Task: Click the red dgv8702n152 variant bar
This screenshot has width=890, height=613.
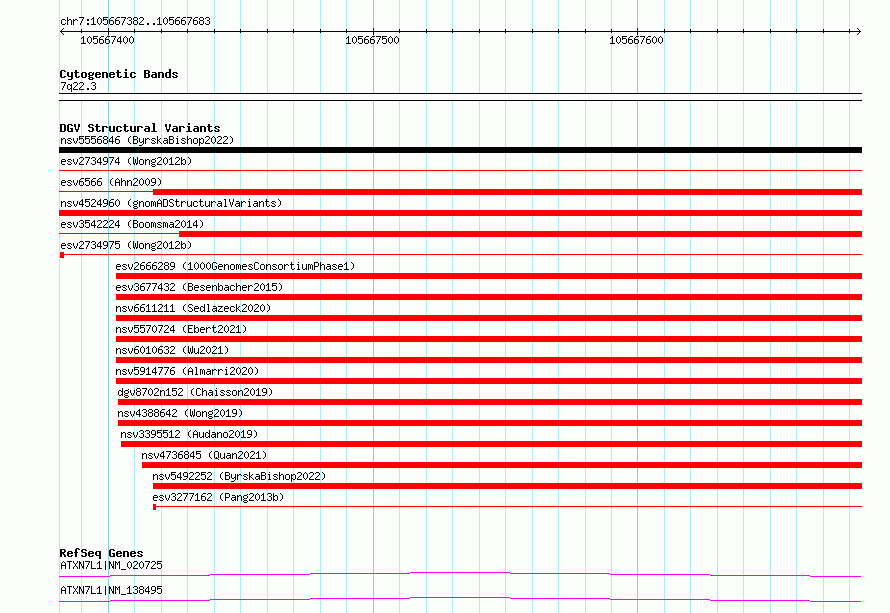Action: [x=490, y=402]
